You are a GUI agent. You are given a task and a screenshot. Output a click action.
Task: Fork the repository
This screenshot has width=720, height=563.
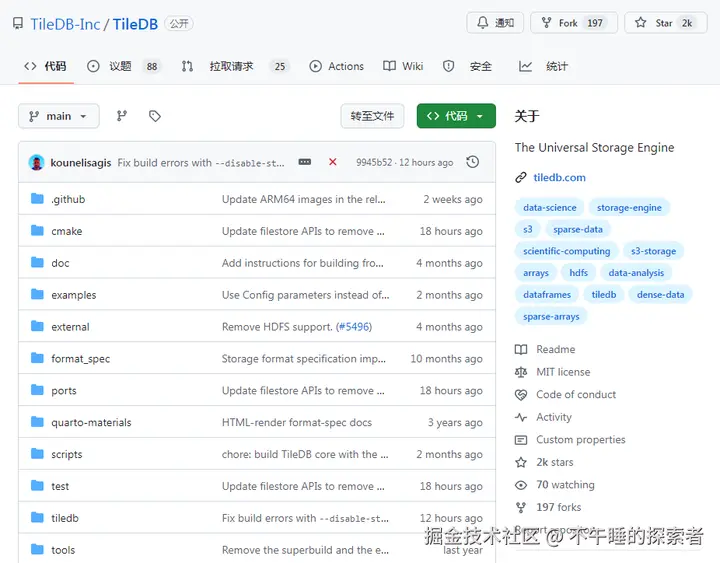click(x=574, y=23)
